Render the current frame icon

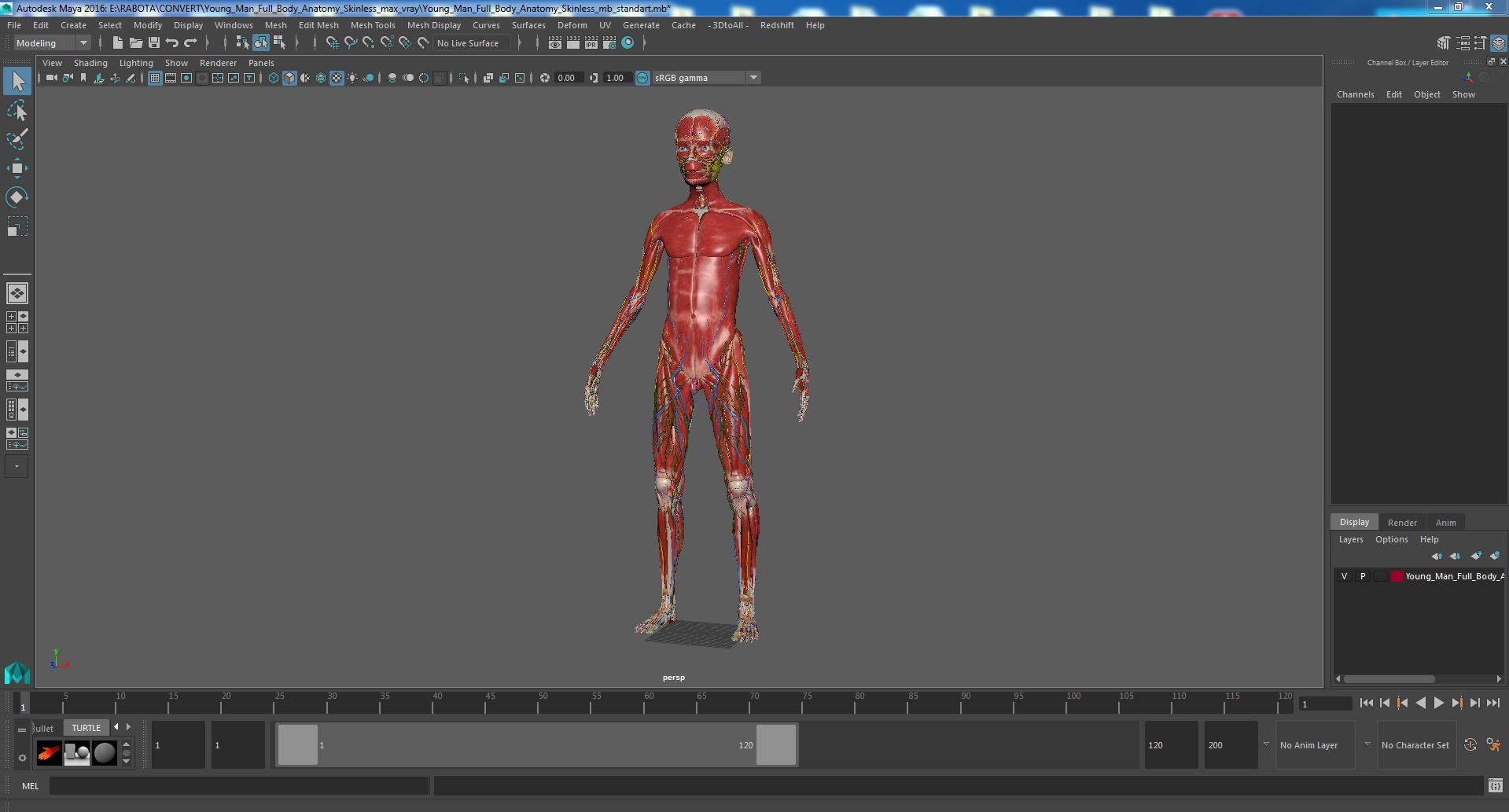(572, 43)
